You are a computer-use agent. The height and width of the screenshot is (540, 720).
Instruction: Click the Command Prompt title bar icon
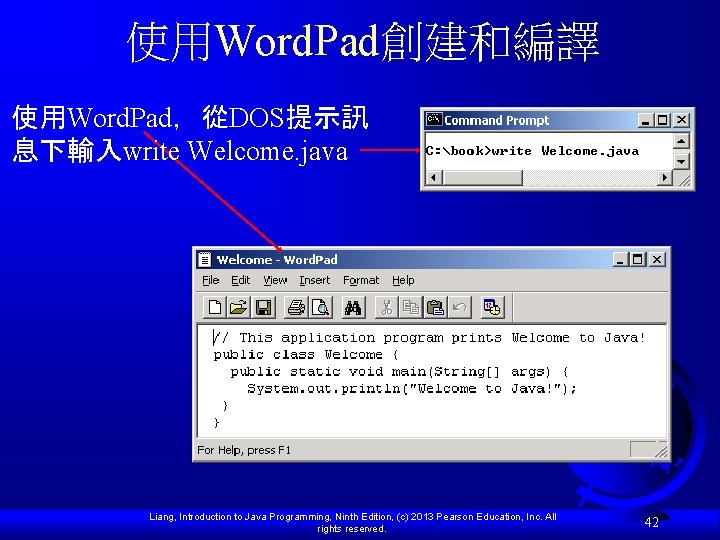433,119
